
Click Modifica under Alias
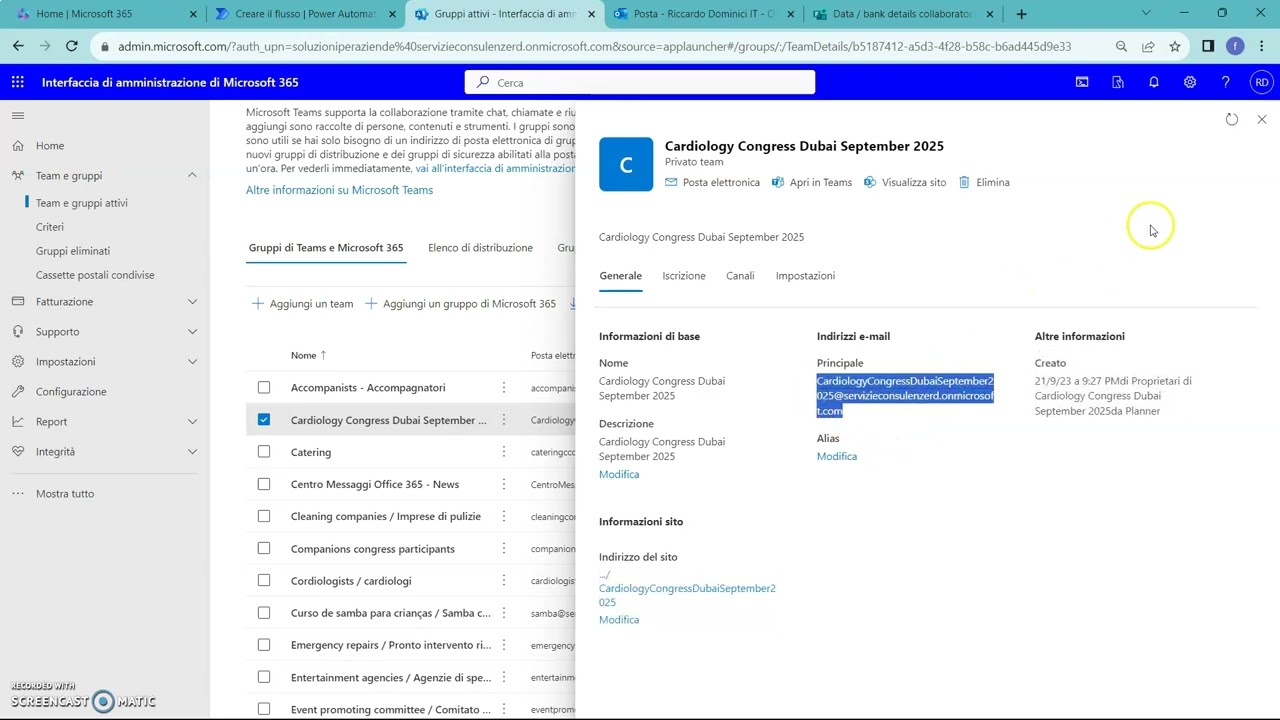(x=837, y=456)
